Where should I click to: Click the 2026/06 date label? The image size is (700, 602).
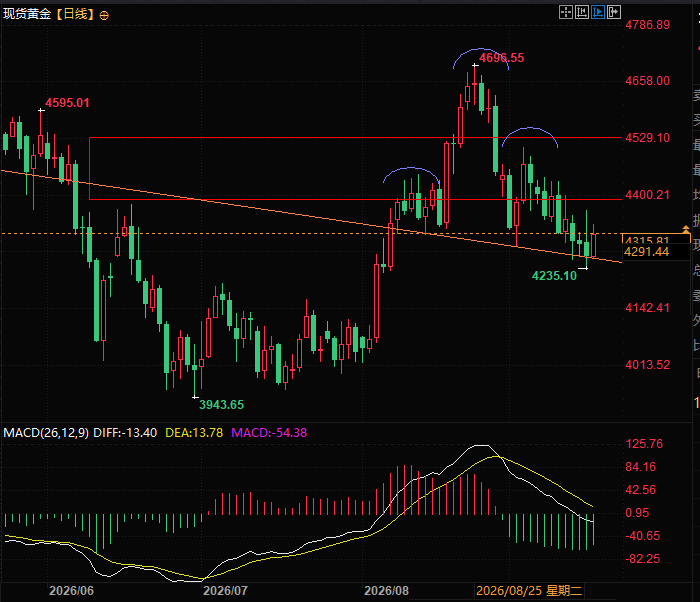[71, 591]
